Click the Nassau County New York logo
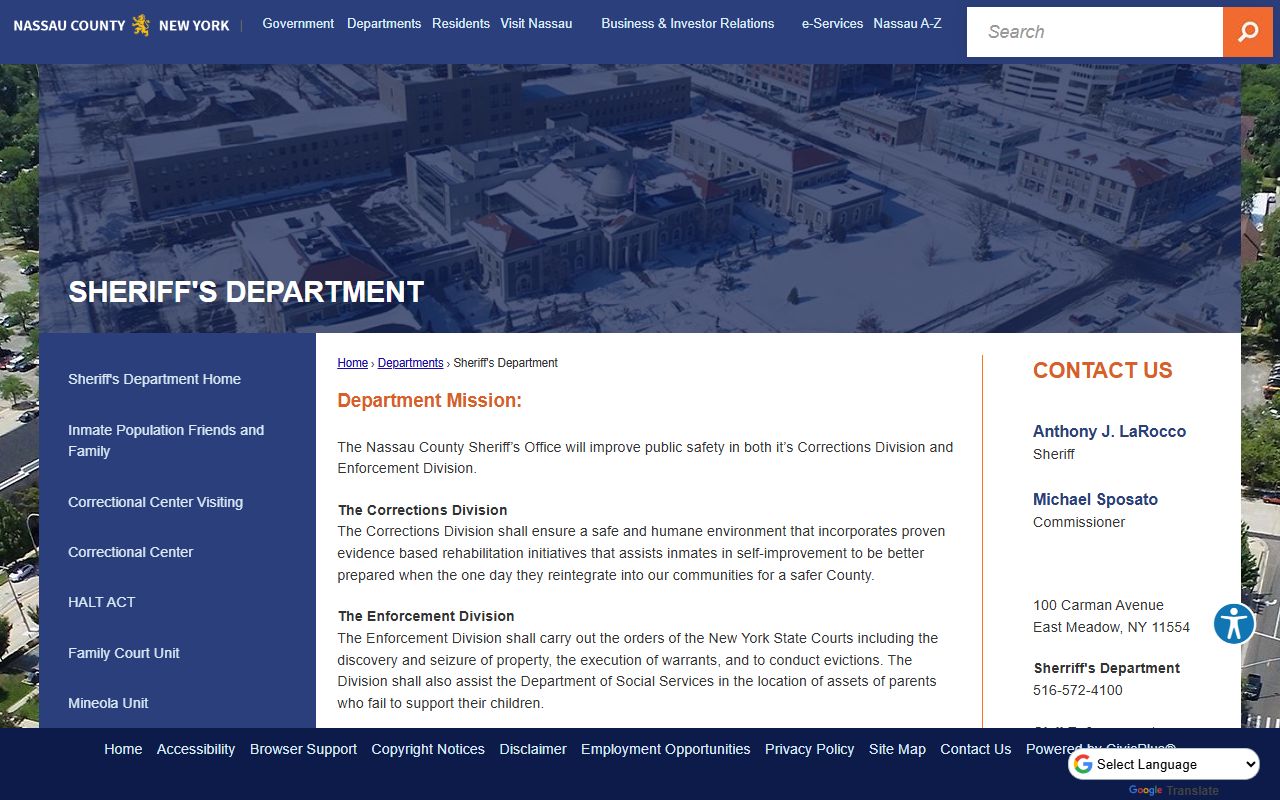1280x800 pixels. point(122,25)
